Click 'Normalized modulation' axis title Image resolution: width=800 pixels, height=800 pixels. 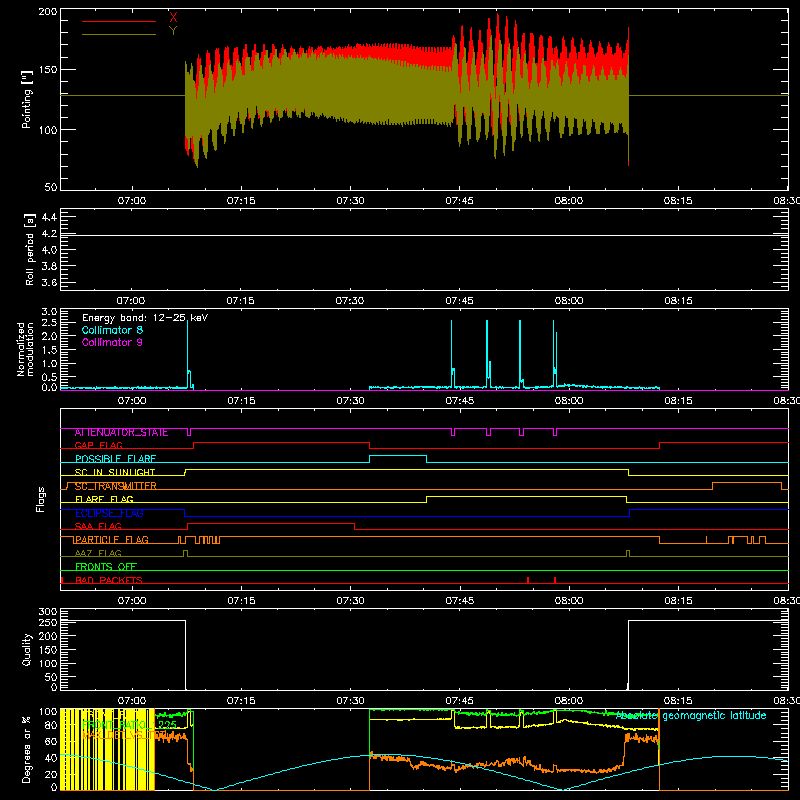pos(25,349)
